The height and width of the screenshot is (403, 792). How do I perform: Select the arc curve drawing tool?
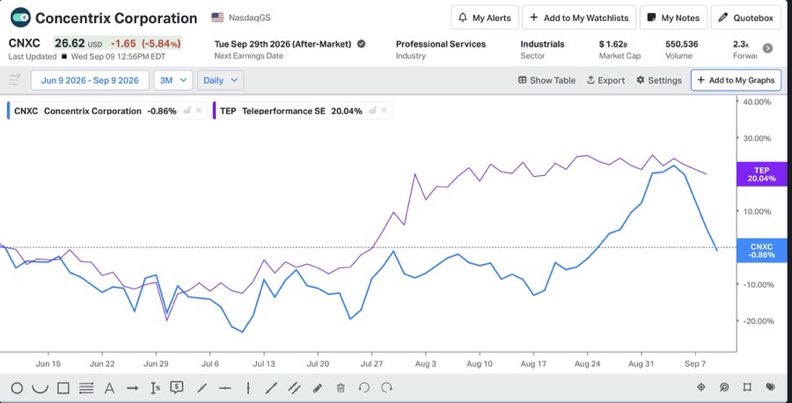point(40,388)
